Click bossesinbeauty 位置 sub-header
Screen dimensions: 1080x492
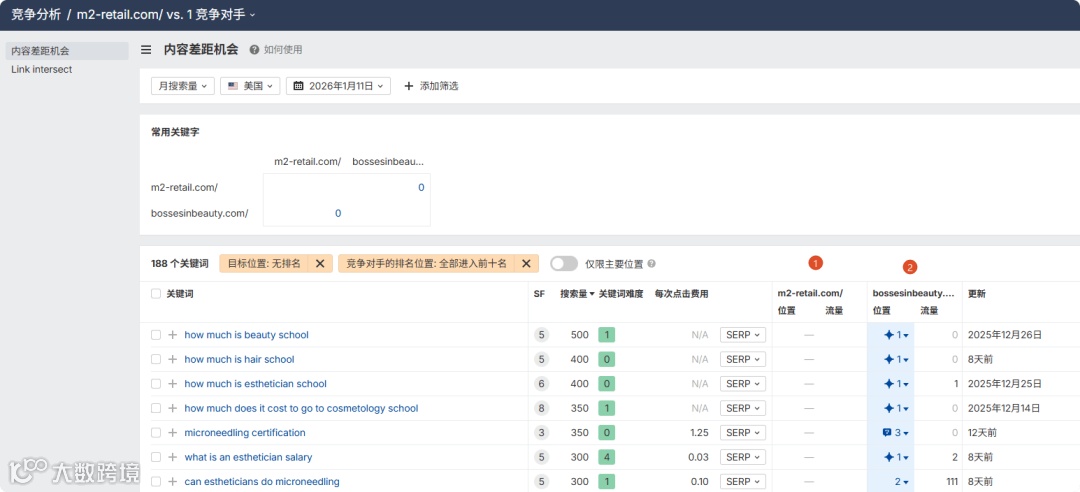(x=882, y=311)
